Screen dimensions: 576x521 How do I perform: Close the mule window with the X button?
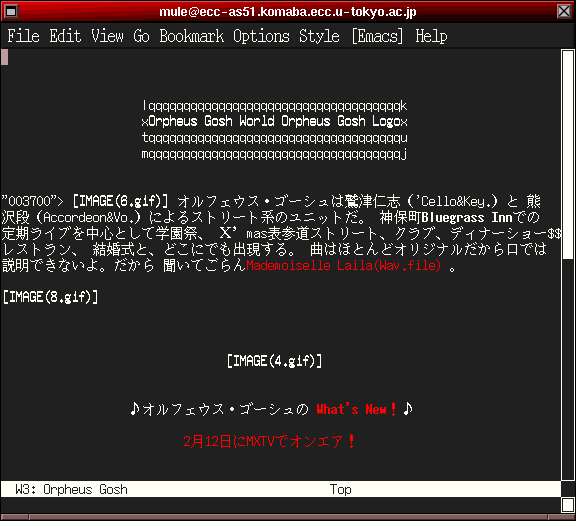(564, 11)
